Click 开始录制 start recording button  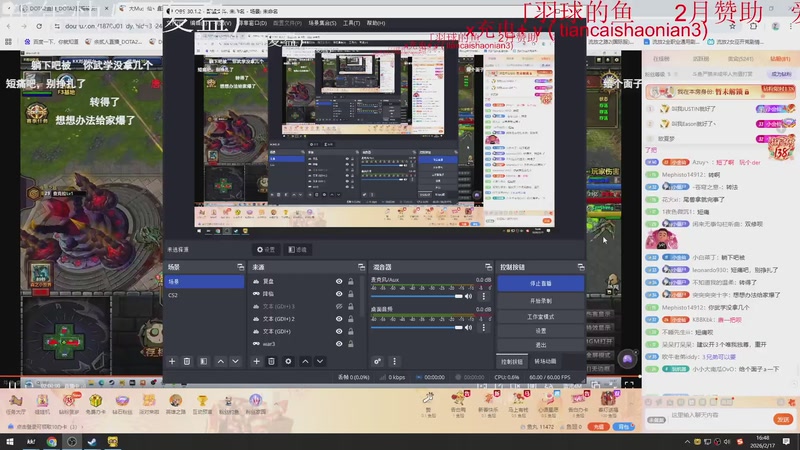tap(540, 301)
